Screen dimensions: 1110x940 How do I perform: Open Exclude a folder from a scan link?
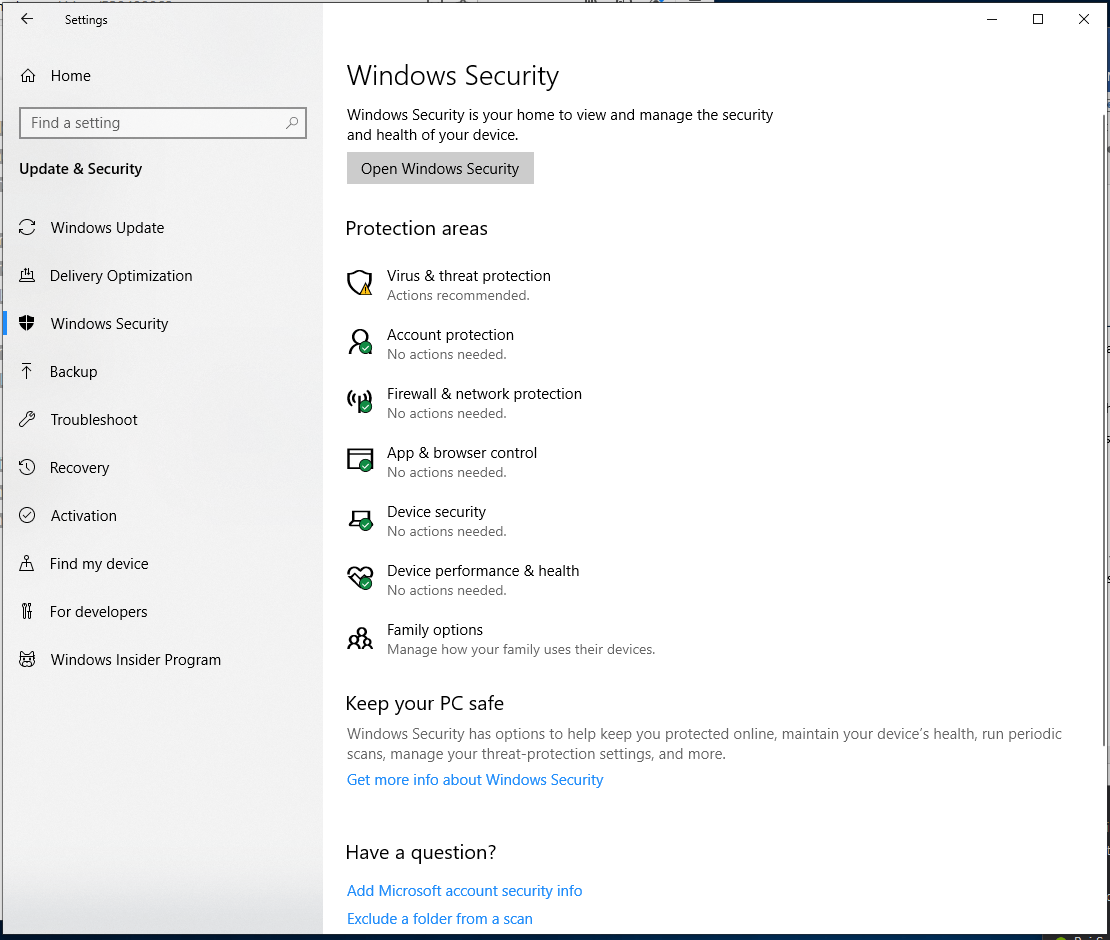click(440, 919)
